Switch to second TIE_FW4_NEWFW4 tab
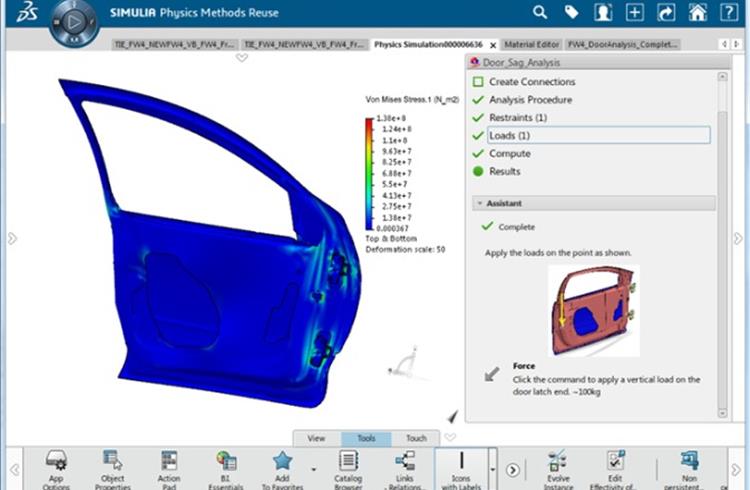 tap(305, 45)
